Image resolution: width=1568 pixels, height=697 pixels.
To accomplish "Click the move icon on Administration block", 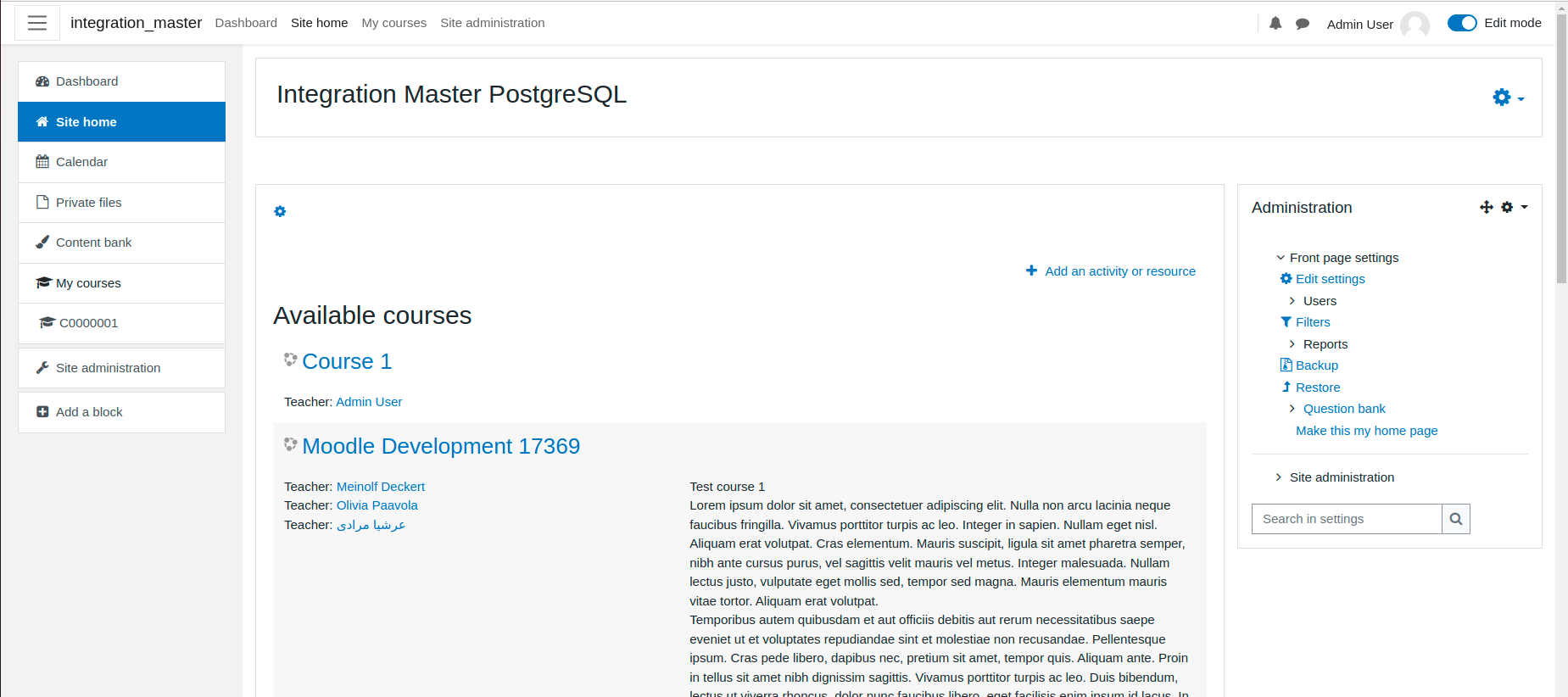I will click(x=1486, y=207).
